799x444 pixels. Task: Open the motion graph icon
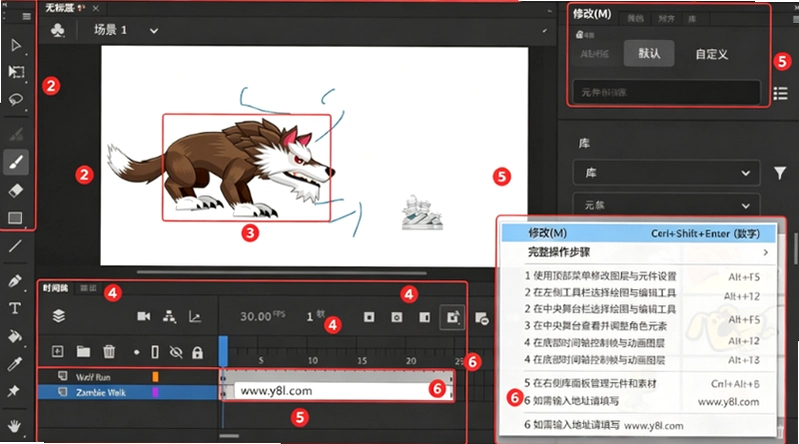tap(195, 317)
